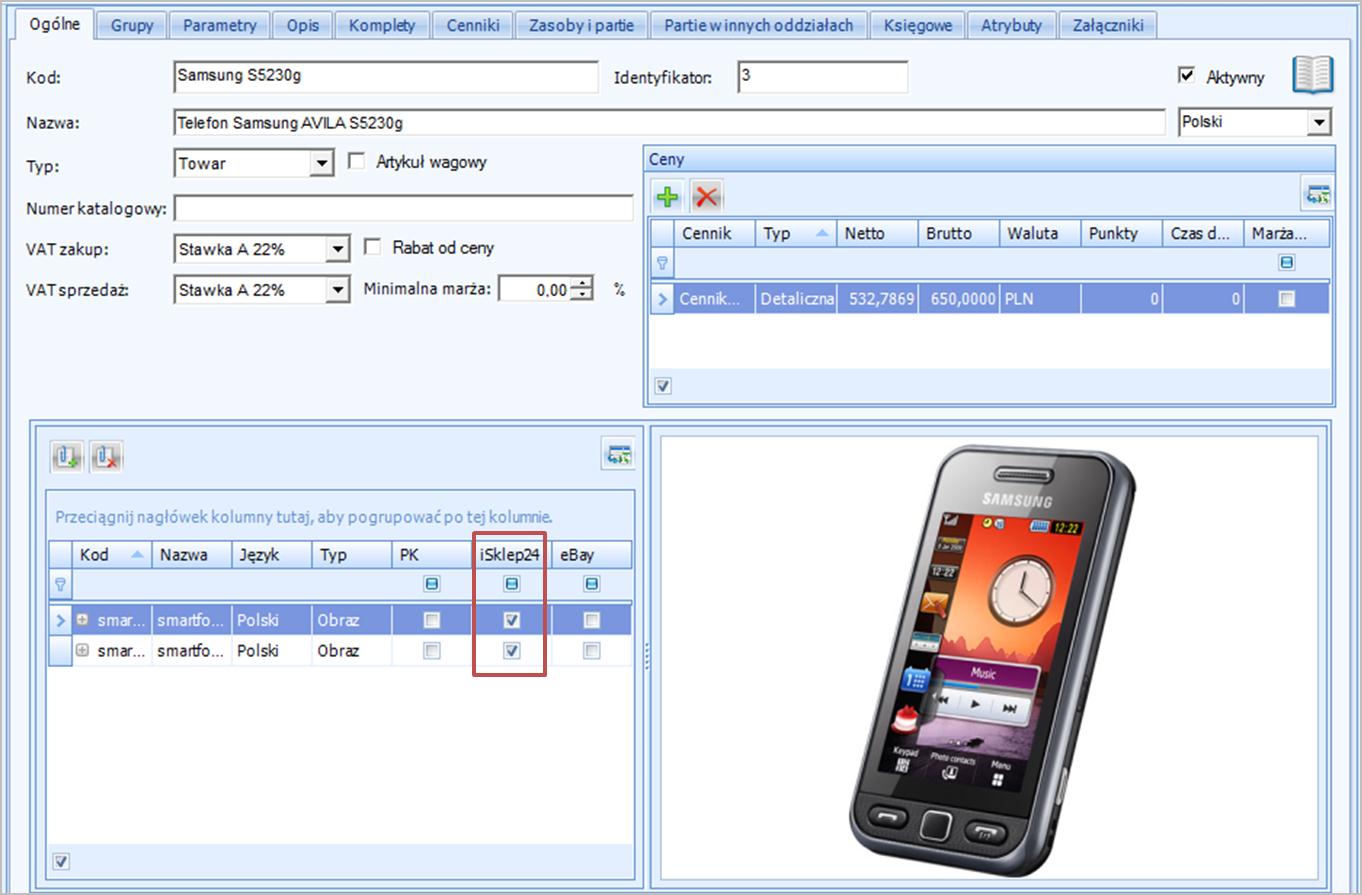Click the eBay column filter icon
1362x895 pixels.
(x=591, y=584)
